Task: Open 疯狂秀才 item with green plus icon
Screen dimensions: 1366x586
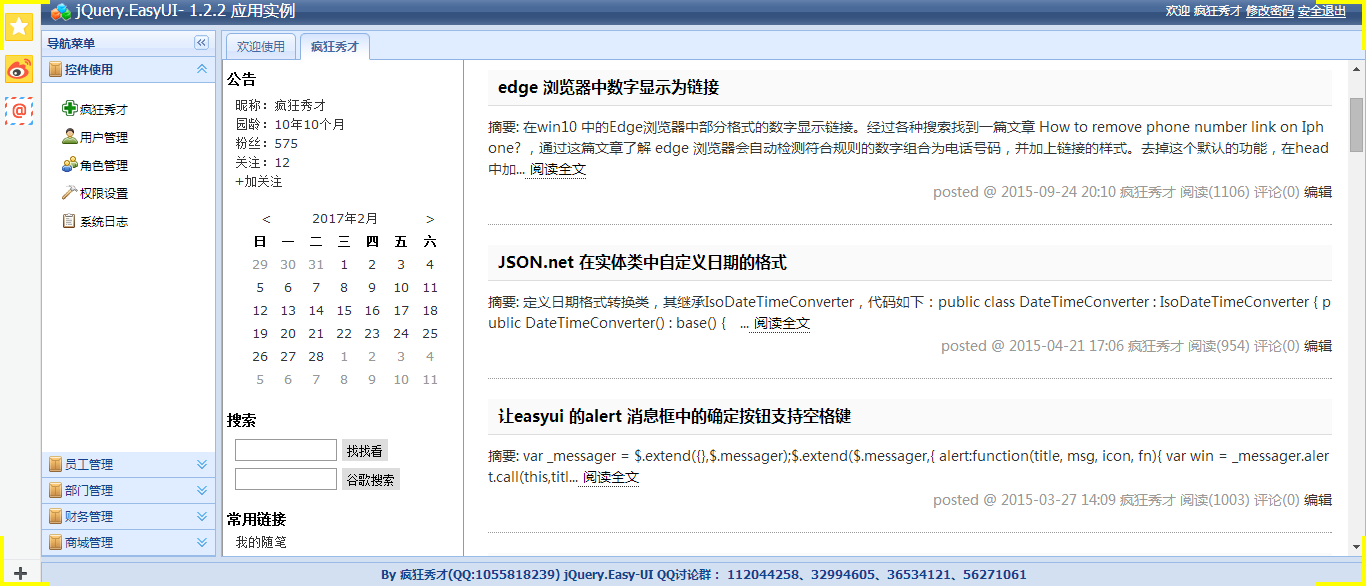Action: click(x=103, y=110)
